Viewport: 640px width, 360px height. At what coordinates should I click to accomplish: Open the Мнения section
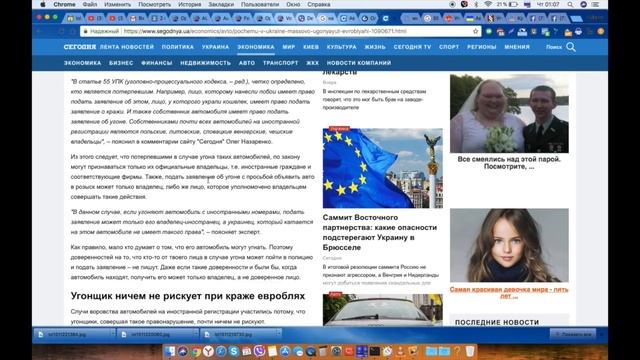click(517, 47)
